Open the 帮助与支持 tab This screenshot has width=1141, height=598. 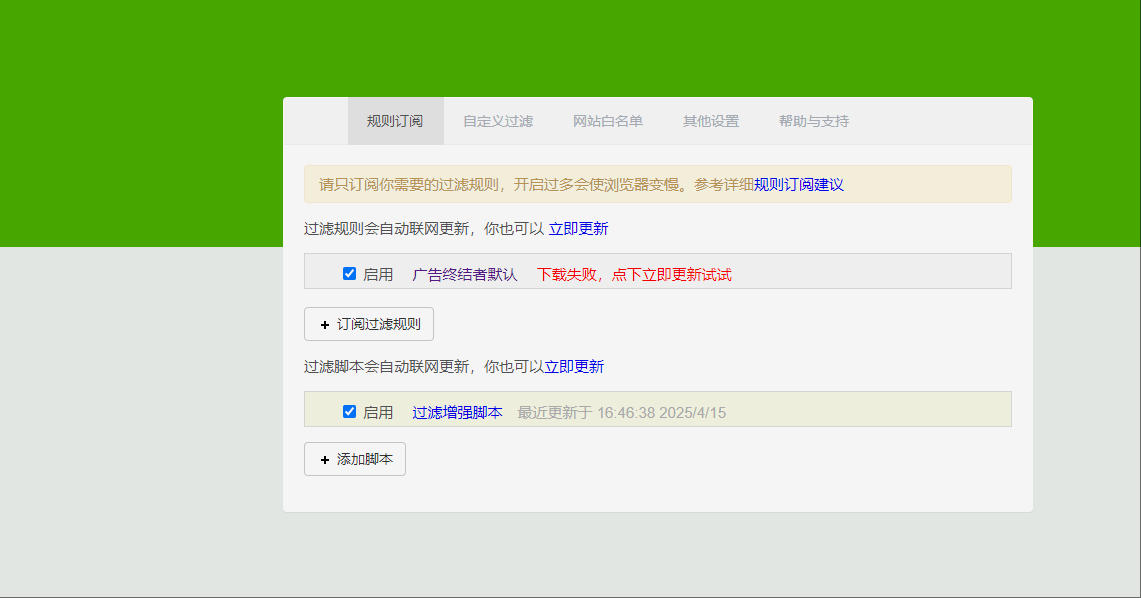point(814,121)
